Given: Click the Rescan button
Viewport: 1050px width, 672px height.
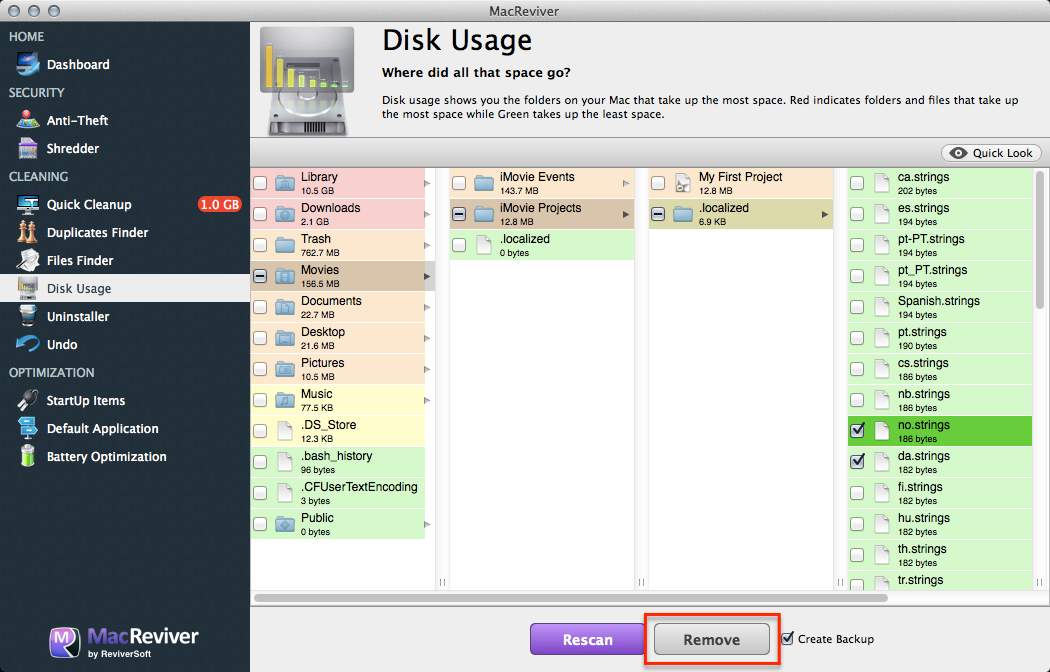Looking at the screenshot, I should coord(587,639).
